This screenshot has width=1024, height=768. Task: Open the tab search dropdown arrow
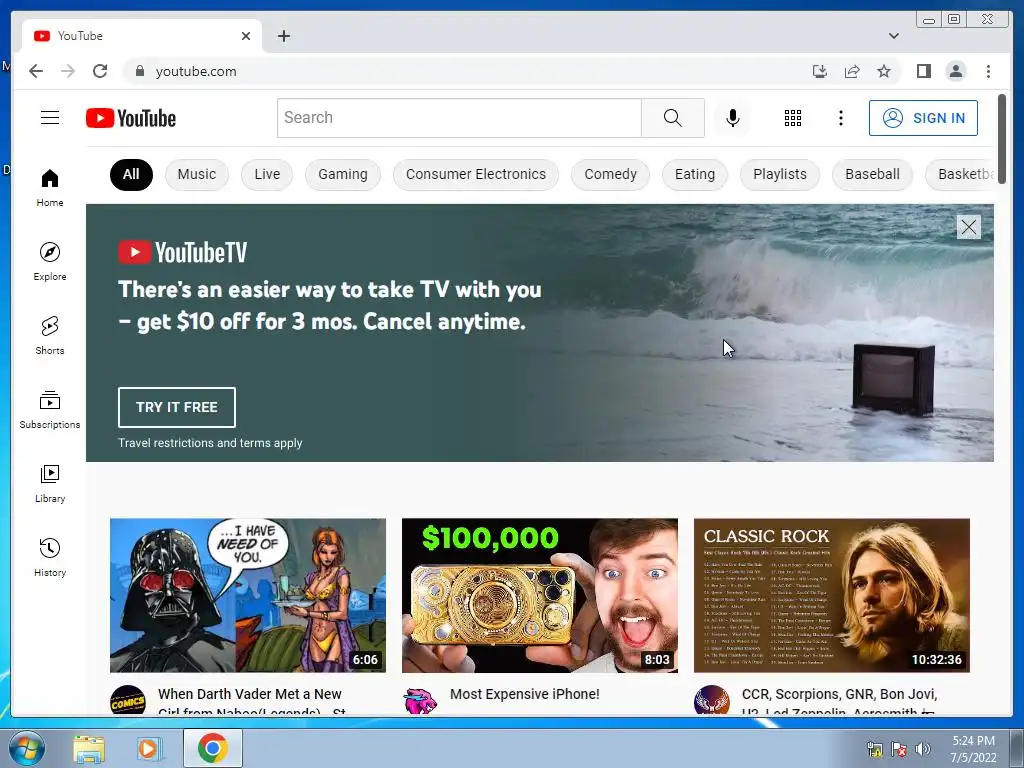pyautogui.click(x=893, y=36)
